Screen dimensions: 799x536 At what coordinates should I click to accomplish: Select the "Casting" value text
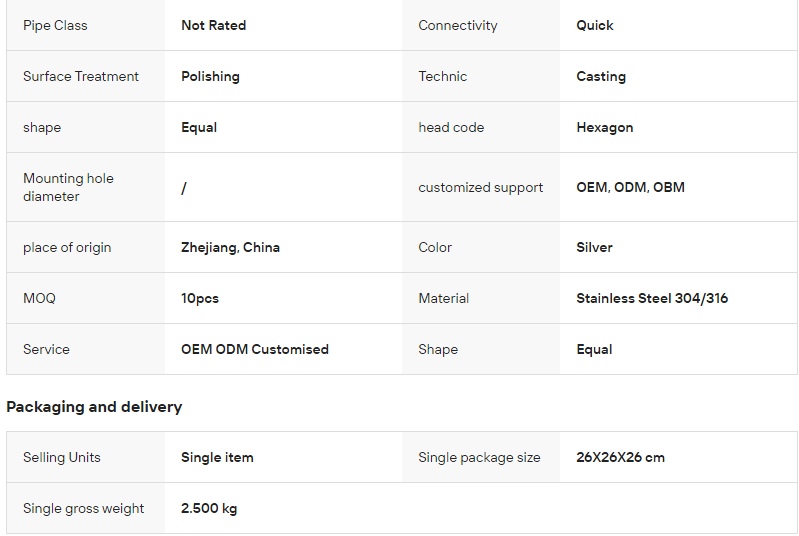(x=601, y=76)
